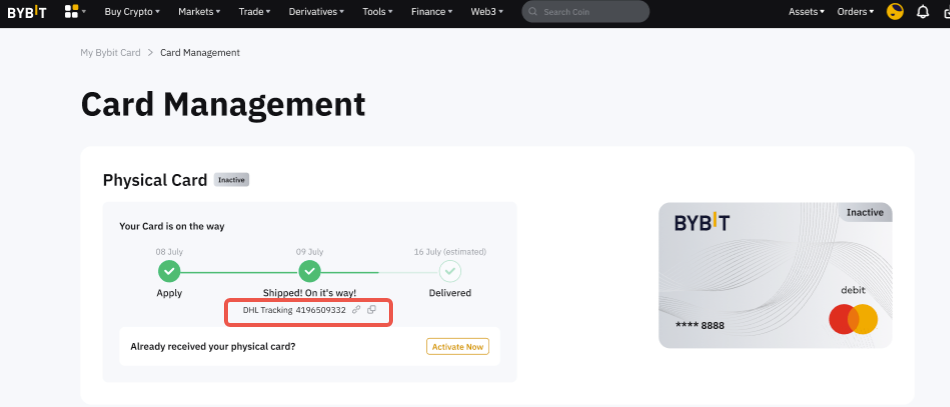Expand the Web3 menu

pos(487,12)
